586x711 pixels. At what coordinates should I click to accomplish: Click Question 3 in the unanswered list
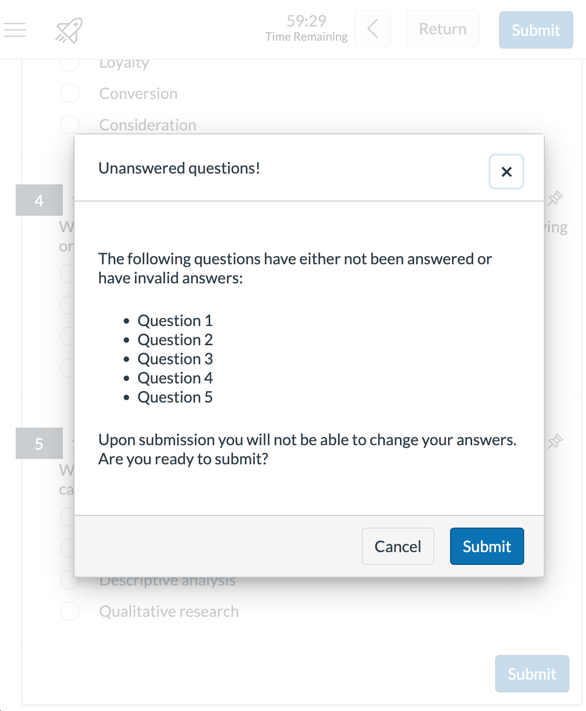click(x=175, y=359)
